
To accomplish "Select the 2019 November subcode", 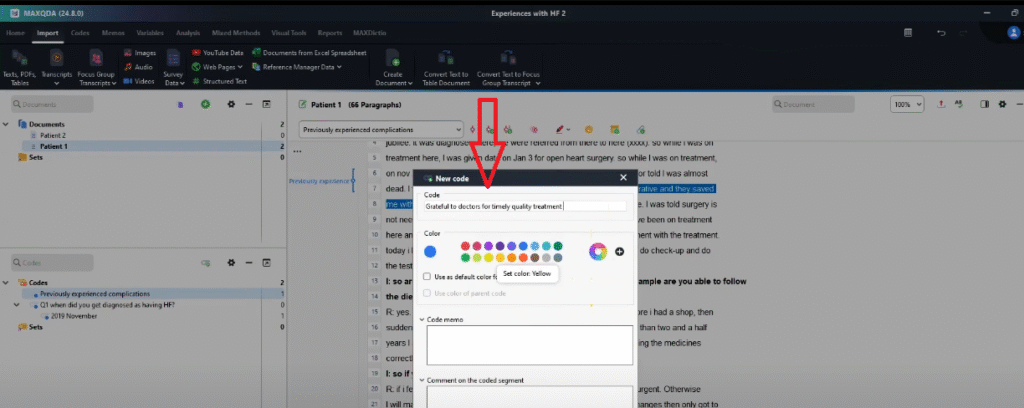I will tap(73, 316).
